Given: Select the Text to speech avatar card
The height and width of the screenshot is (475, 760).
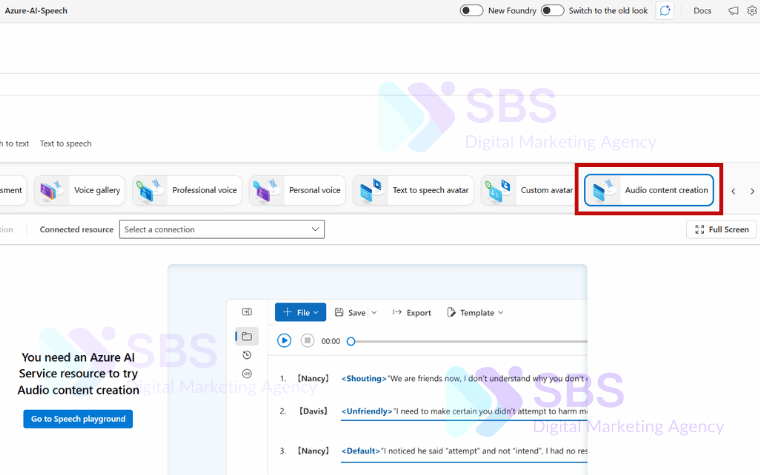Looking at the screenshot, I should pyautogui.click(x=413, y=190).
